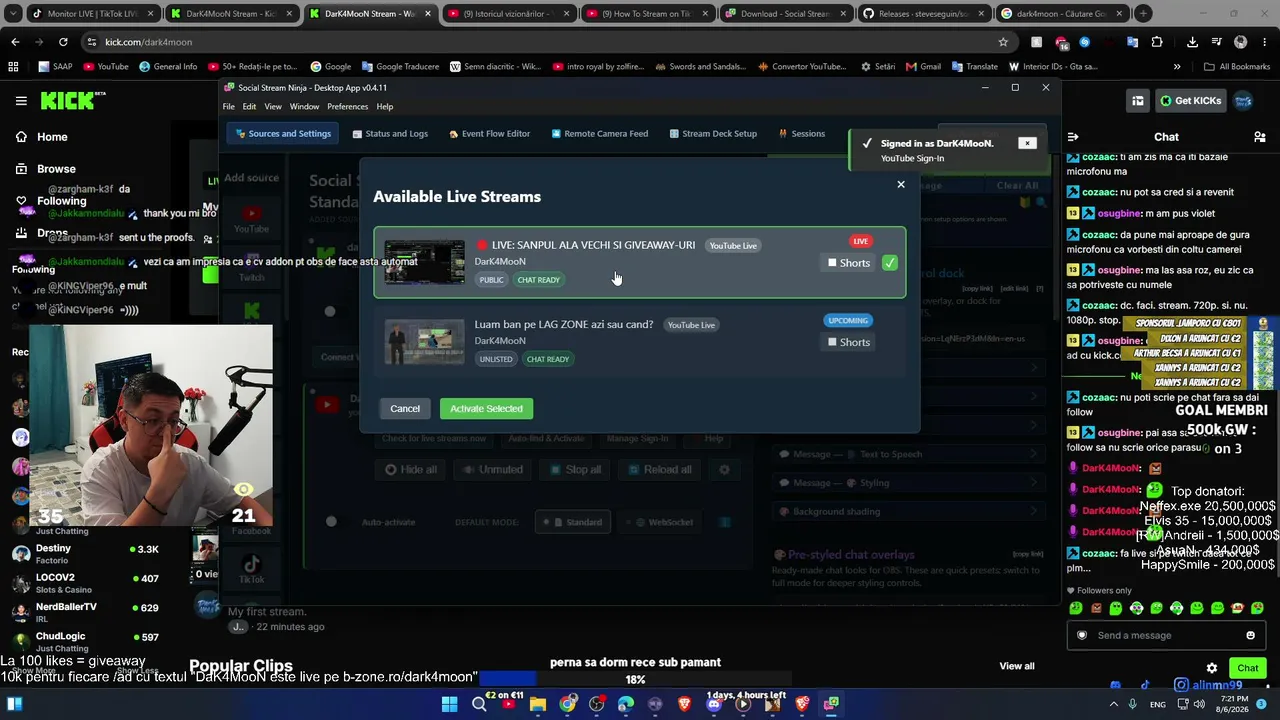Bookmark this page with the star icon
1280x720 pixels.
1003,42
